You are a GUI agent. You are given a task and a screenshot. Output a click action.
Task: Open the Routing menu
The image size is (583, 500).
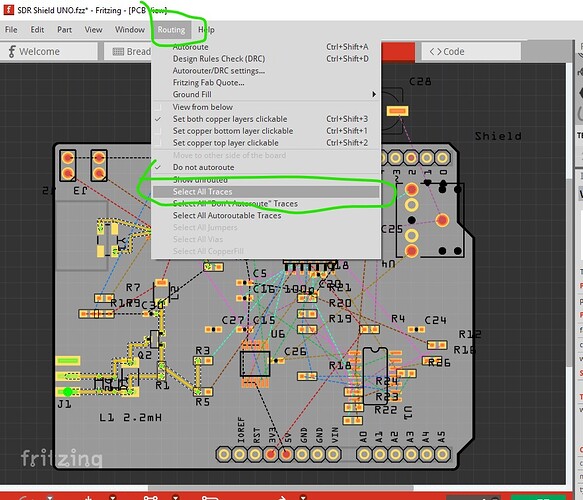pos(171,30)
